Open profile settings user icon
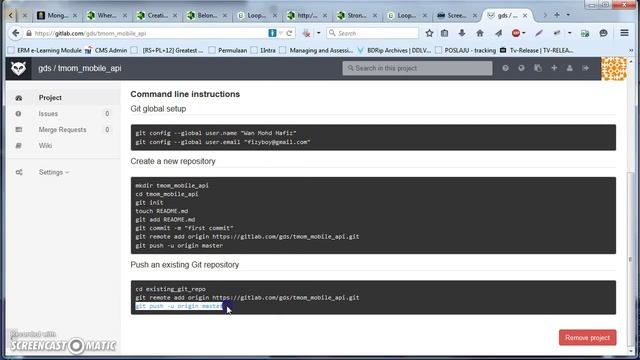 [x=569, y=68]
